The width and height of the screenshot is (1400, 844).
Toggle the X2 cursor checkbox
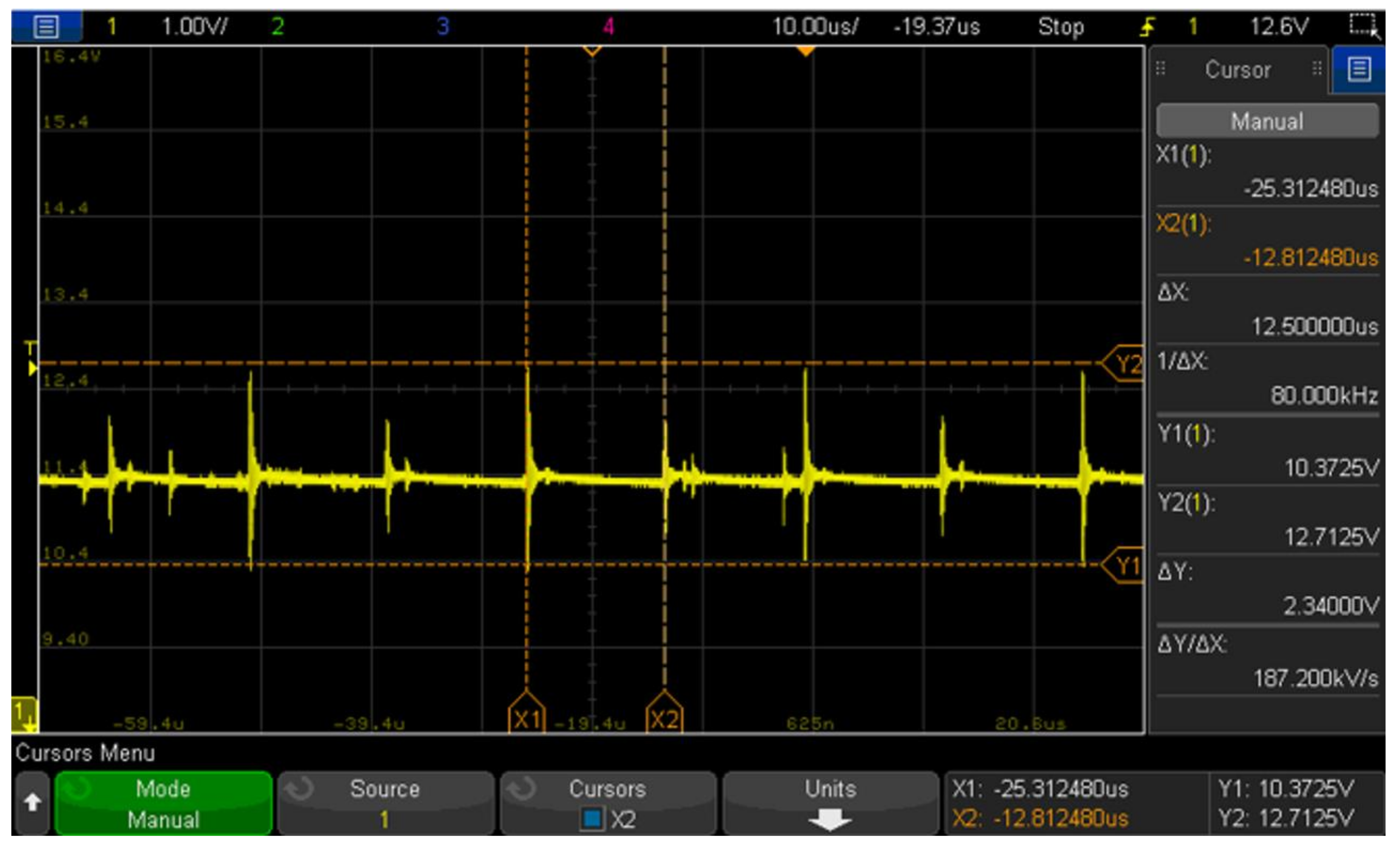click(592, 819)
